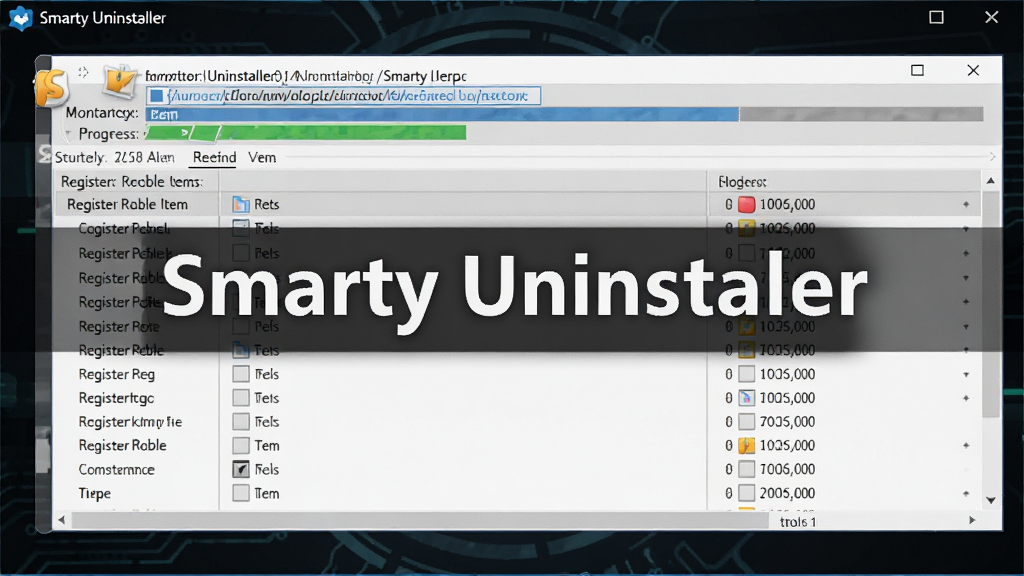Toggle the Registerltgc checkbox
The image size is (1024, 576).
coord(241,398)
